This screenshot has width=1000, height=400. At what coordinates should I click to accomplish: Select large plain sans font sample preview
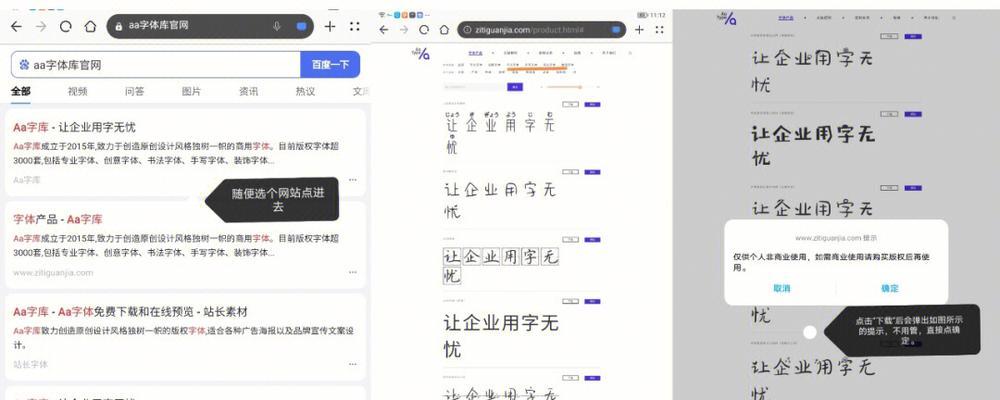click(501, 334)
